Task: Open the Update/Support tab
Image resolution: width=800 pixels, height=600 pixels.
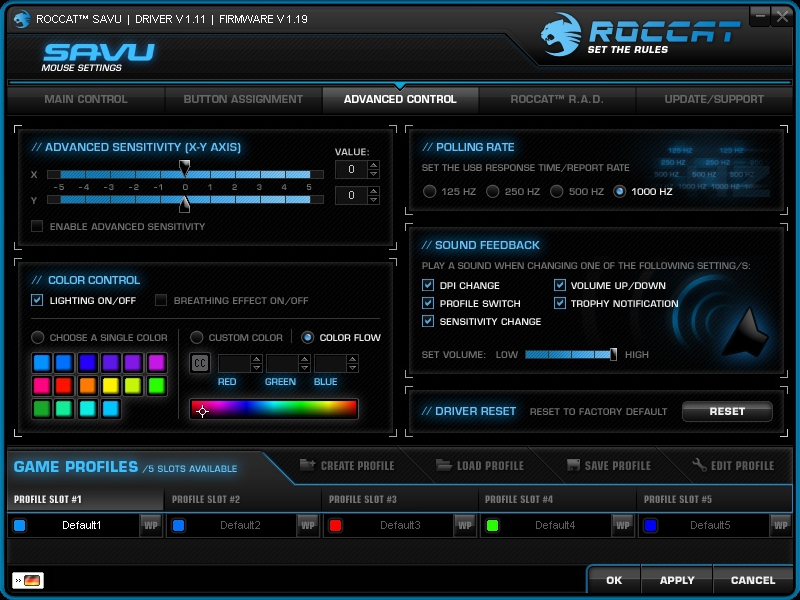Action: [x=713, y=99]
